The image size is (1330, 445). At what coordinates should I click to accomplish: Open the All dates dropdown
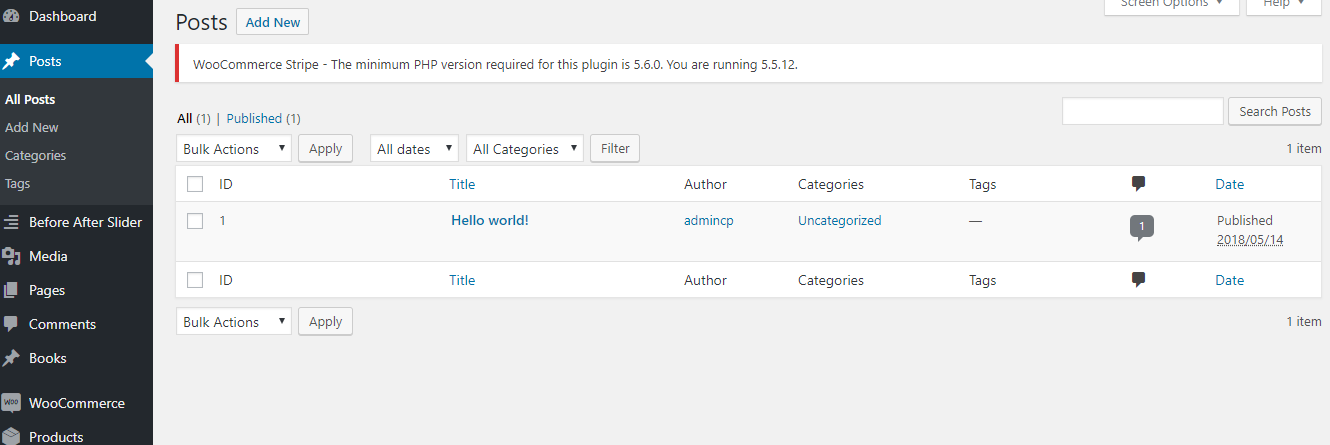pyautogui.click(x=415, y=149)
